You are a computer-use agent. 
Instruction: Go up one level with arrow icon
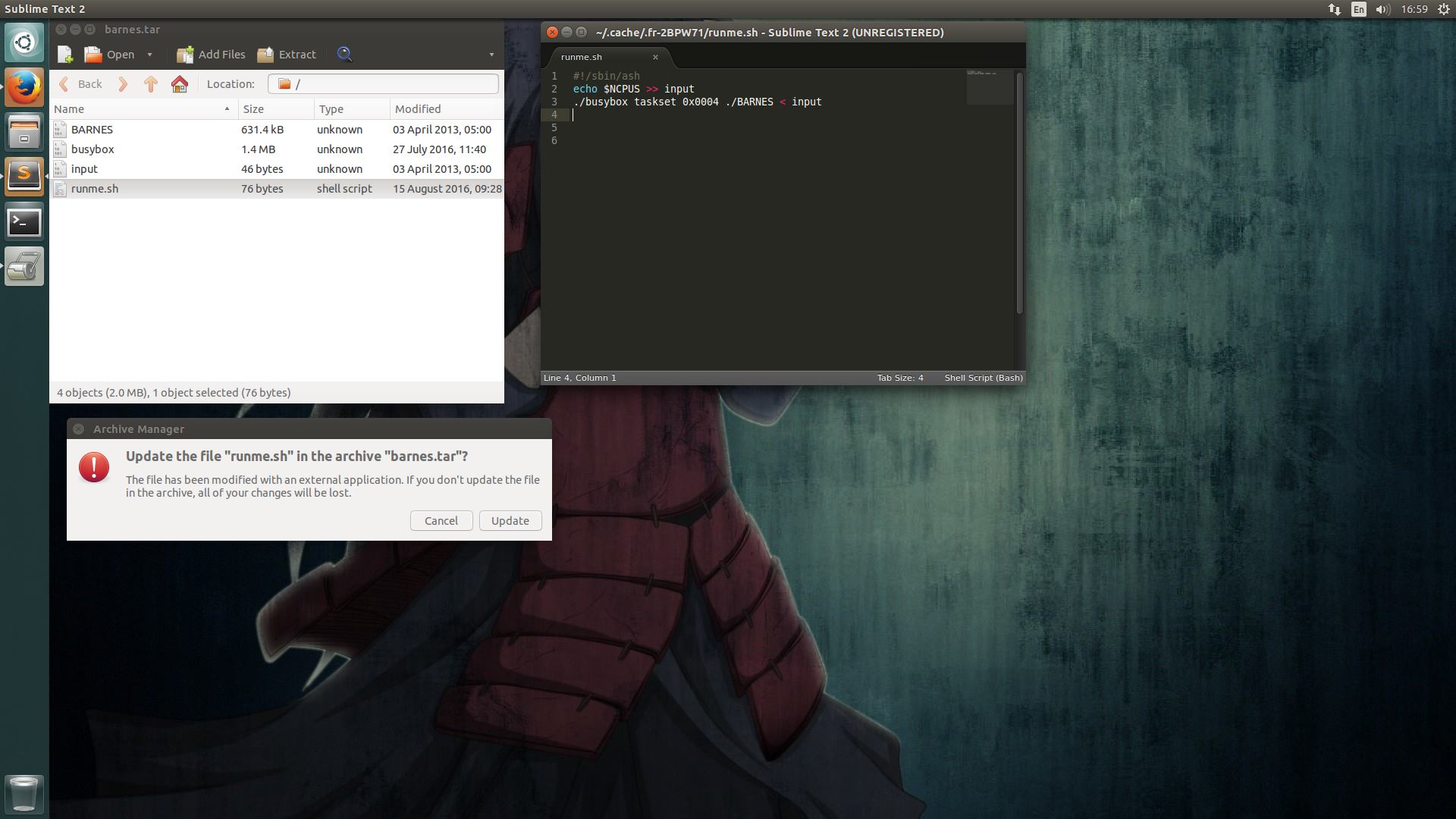pos(151,84)
